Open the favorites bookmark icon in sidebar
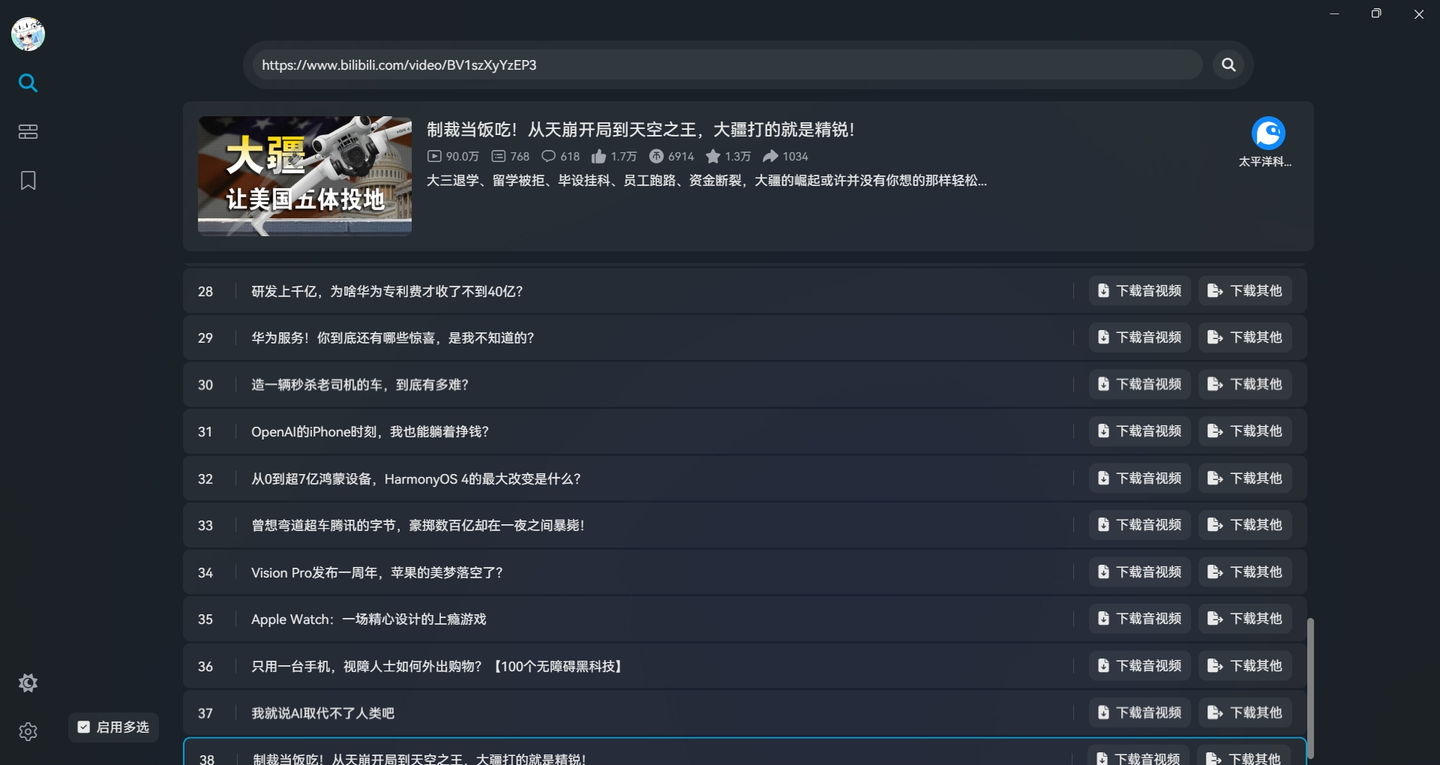1440x765 pixels. (x=27, y=180)
